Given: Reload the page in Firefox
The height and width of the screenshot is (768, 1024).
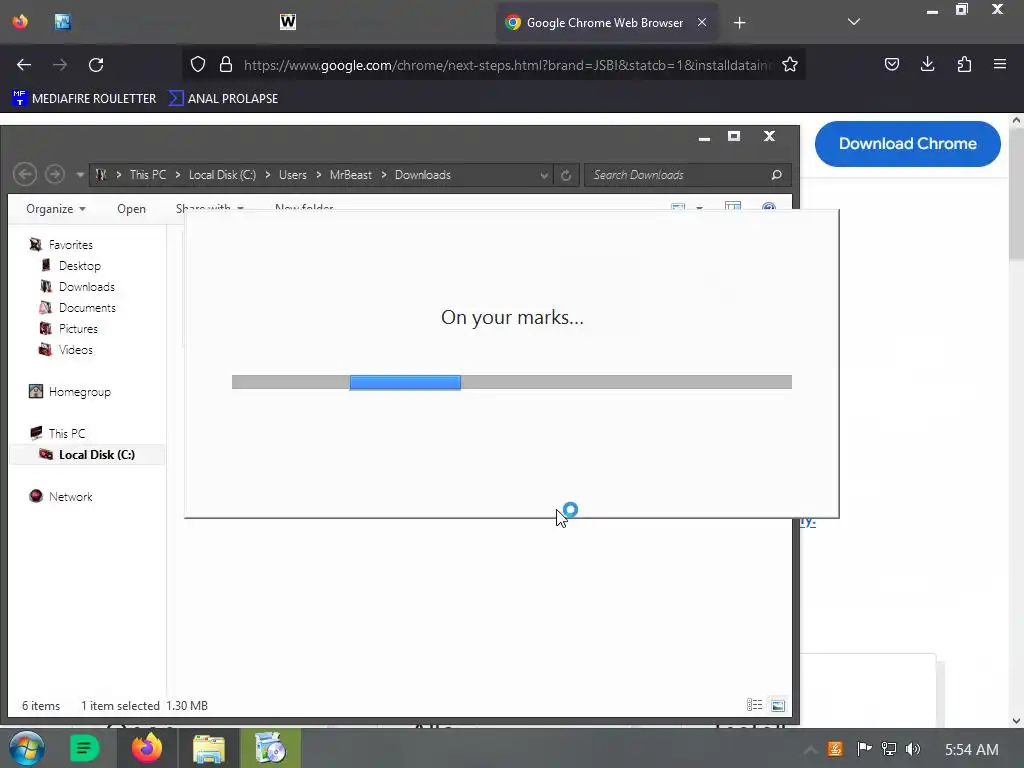Looking at the screenshot, I should (96, 65).
